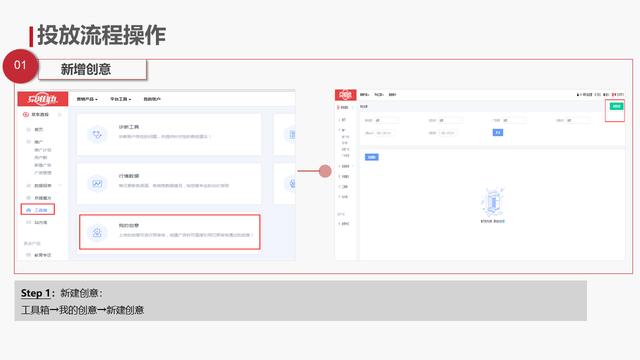Click the blue button above the empty list
Screen dimensions: 640x360
pos(371,157)
